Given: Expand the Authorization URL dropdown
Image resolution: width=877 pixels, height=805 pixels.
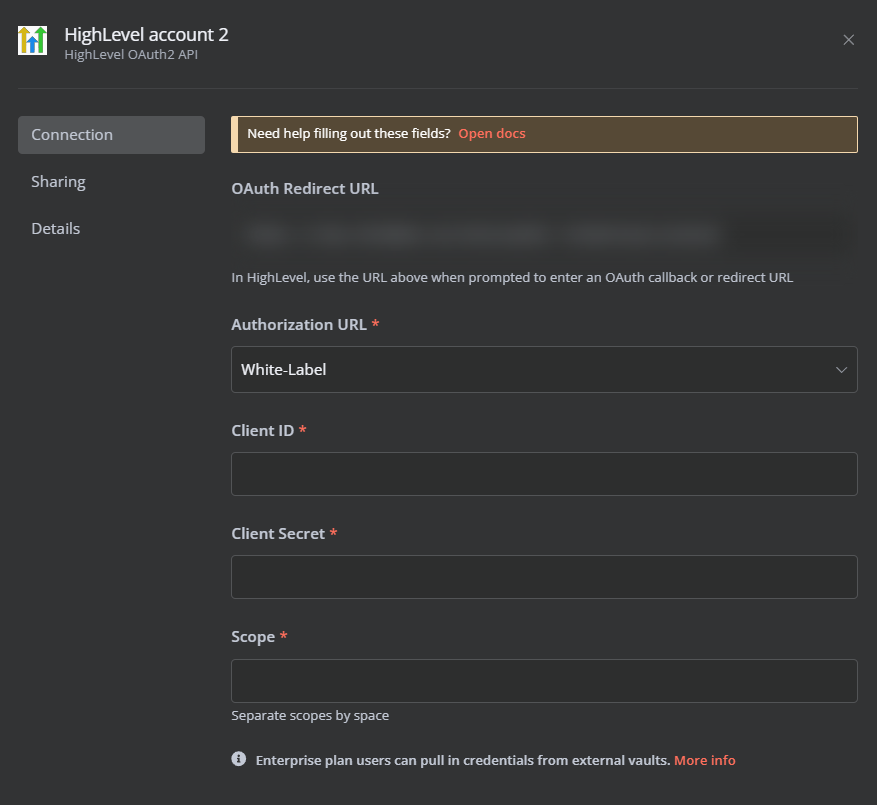Looking at the screenshot, I should coord(544,370).
